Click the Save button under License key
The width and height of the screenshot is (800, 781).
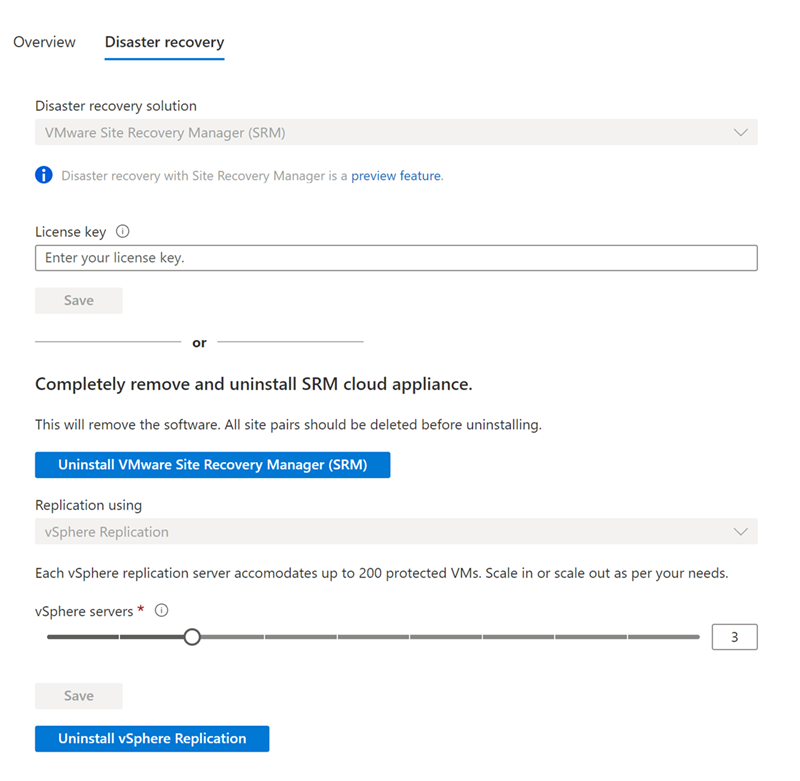click(79, 300)
